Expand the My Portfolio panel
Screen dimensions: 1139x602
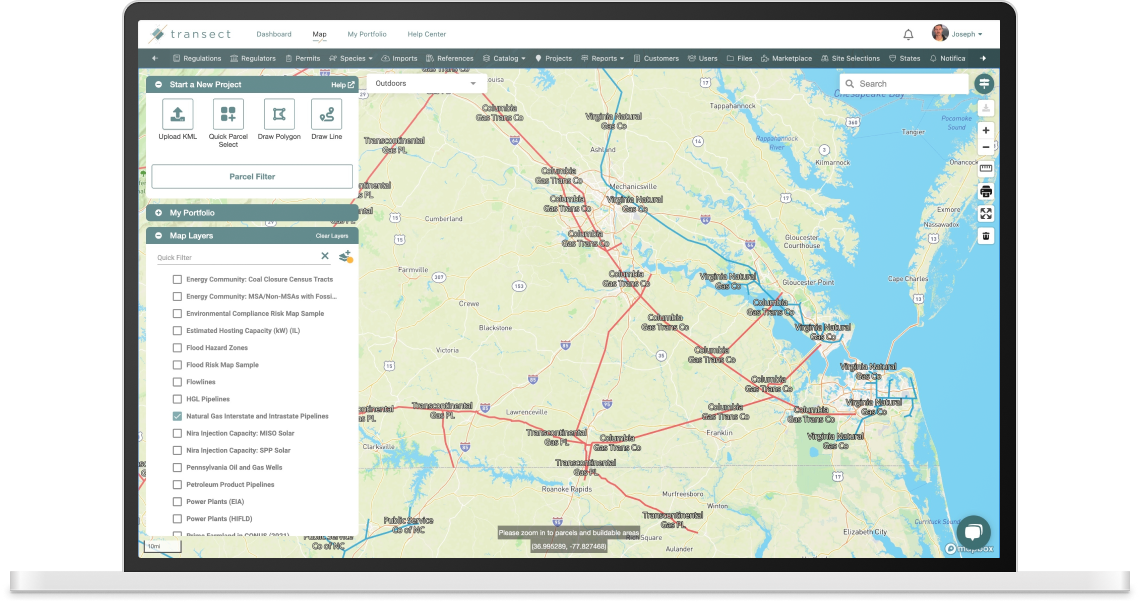[x=158, y=213]
